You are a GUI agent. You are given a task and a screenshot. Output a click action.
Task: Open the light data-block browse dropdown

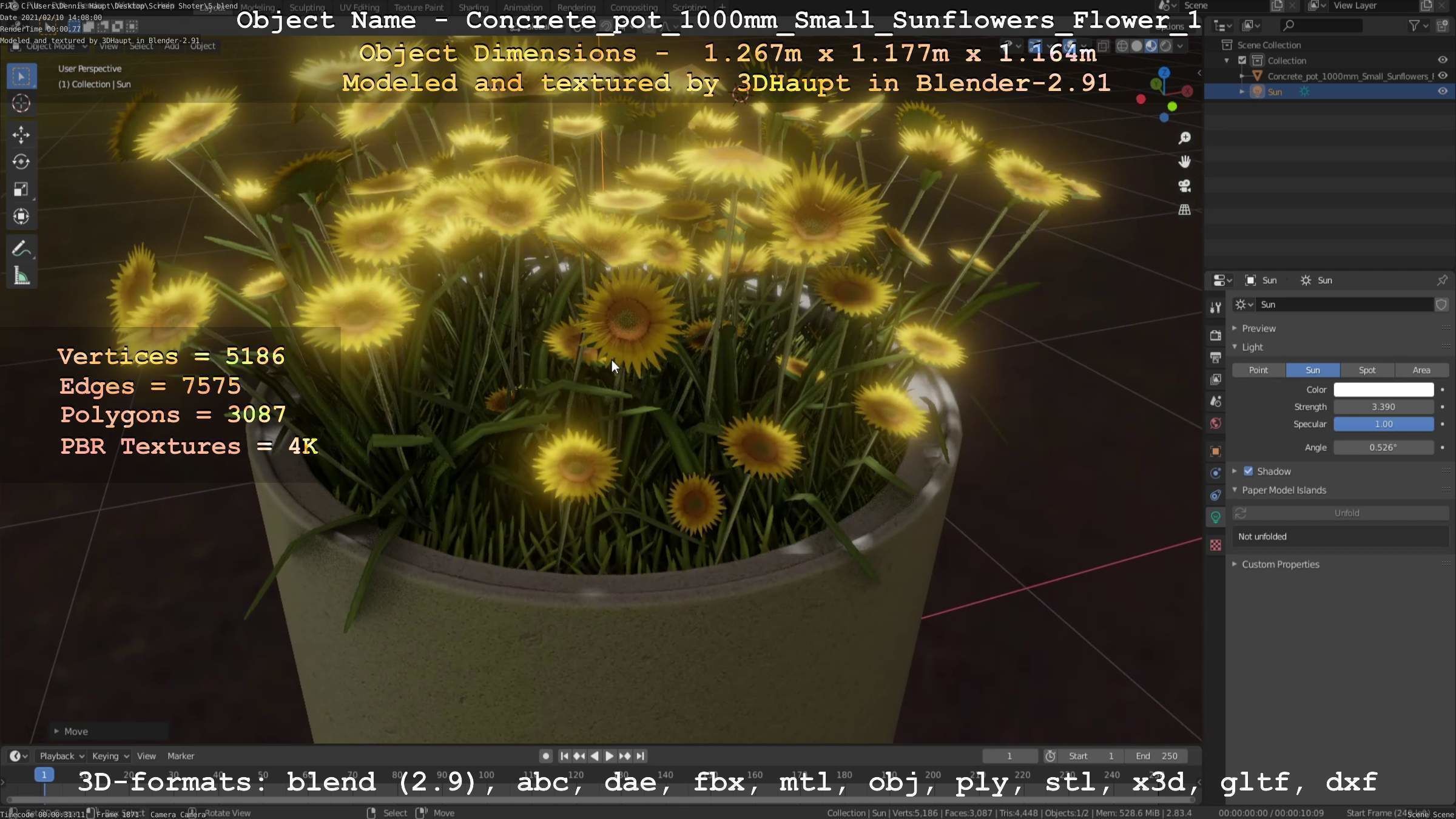click(x=1243, y=305)
